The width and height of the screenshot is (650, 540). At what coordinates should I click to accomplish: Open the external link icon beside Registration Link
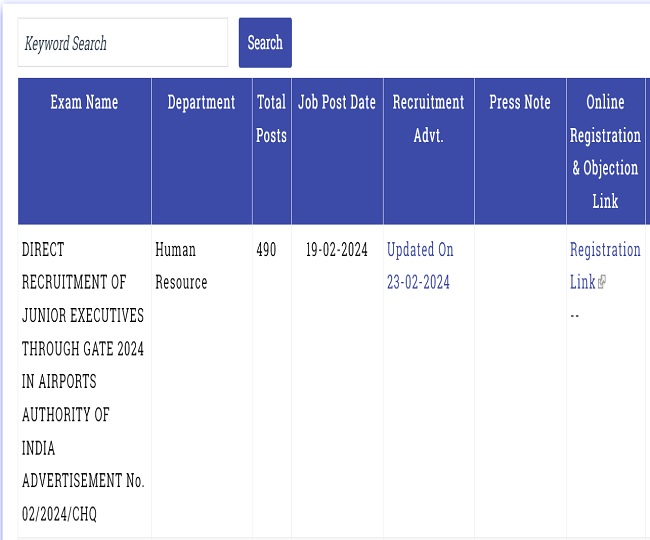(601, 282)
